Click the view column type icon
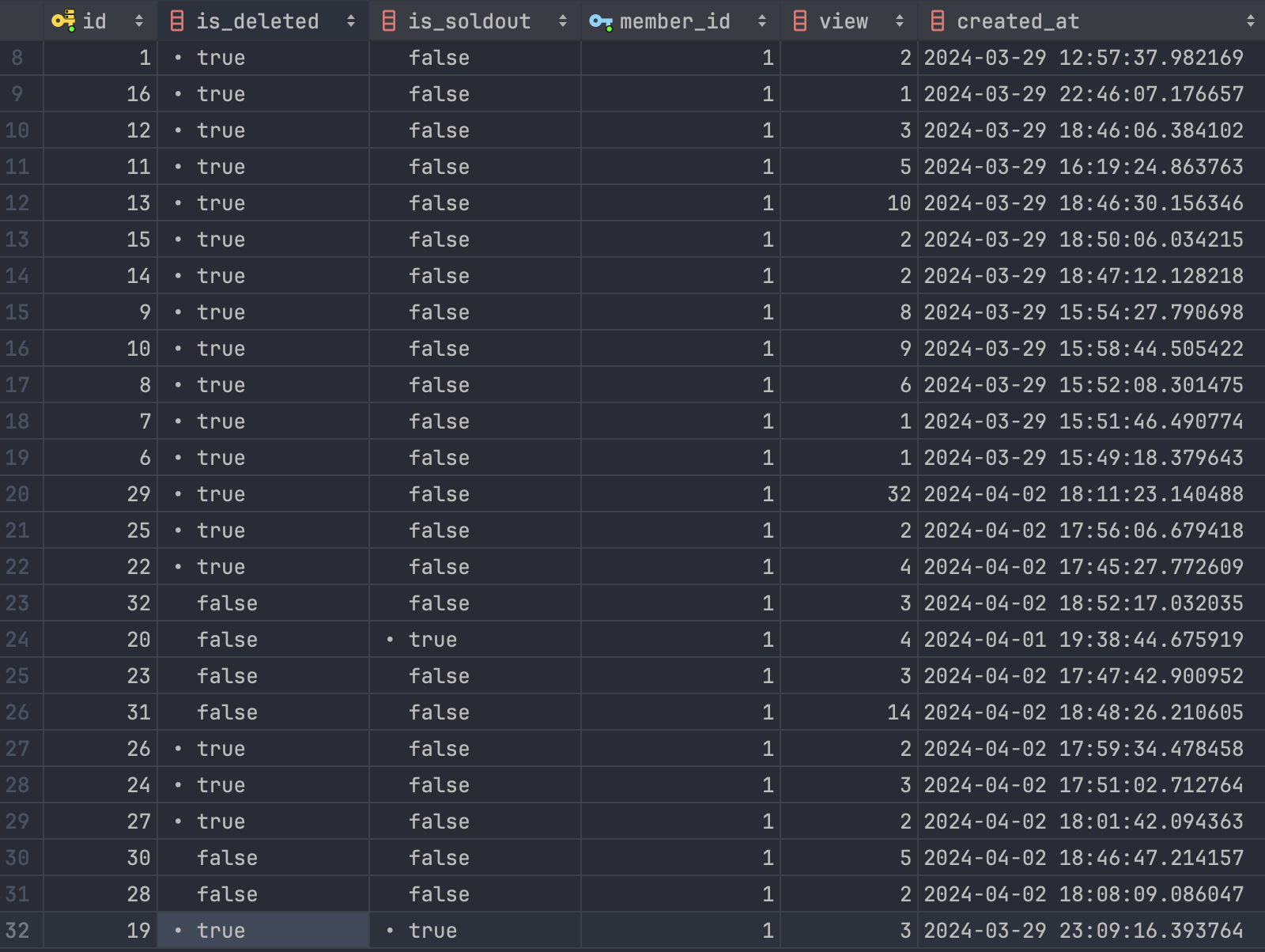The height and width of the screenshot is (952, 1265). coord(800,21)
